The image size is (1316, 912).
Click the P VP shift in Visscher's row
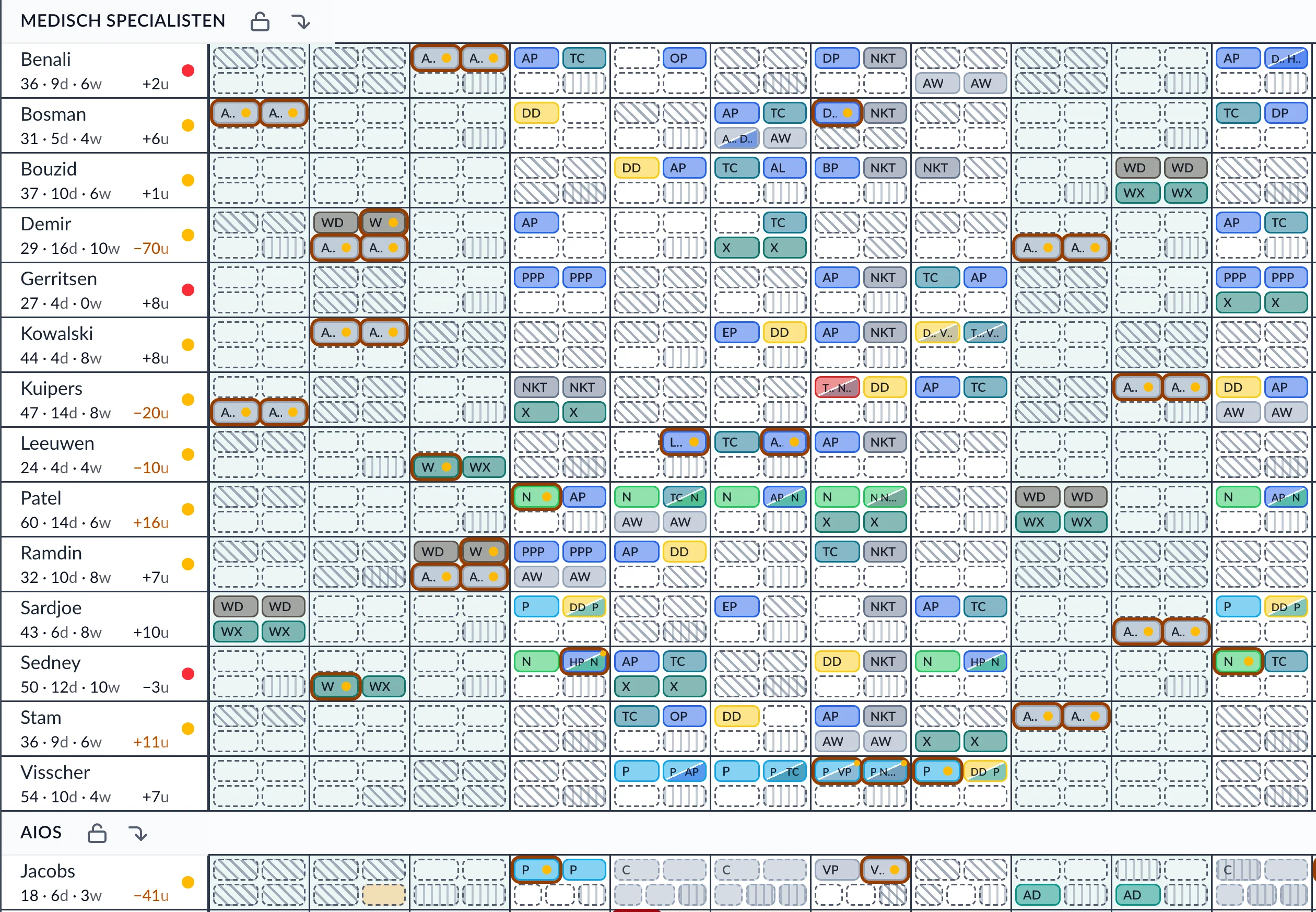tap(837, 771)
